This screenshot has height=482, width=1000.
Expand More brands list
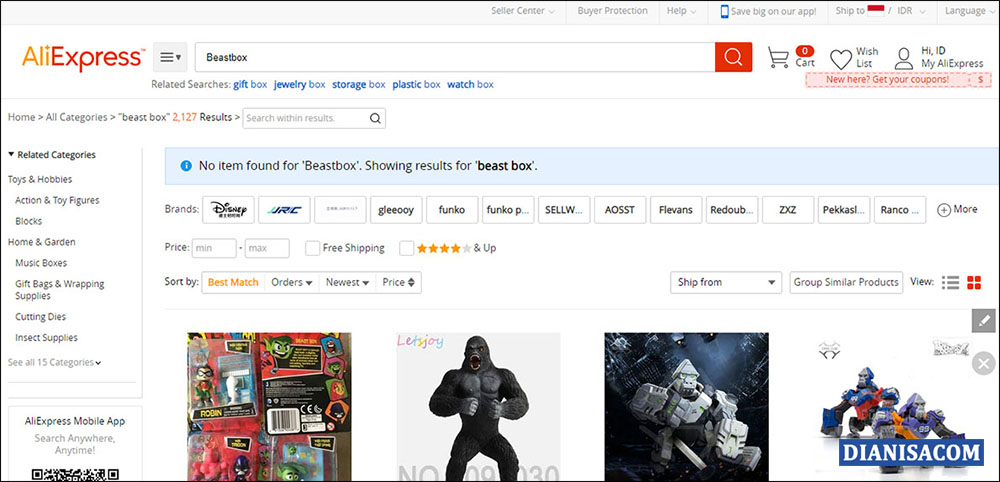coord(957,210)
